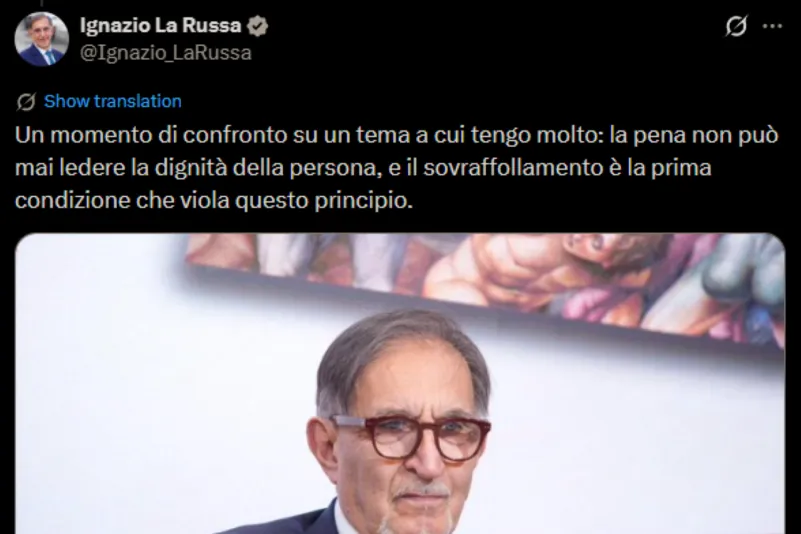801x534 pixels.
Task: Click the display name Ignazio La Russa
Action: [x=160, y=26]
